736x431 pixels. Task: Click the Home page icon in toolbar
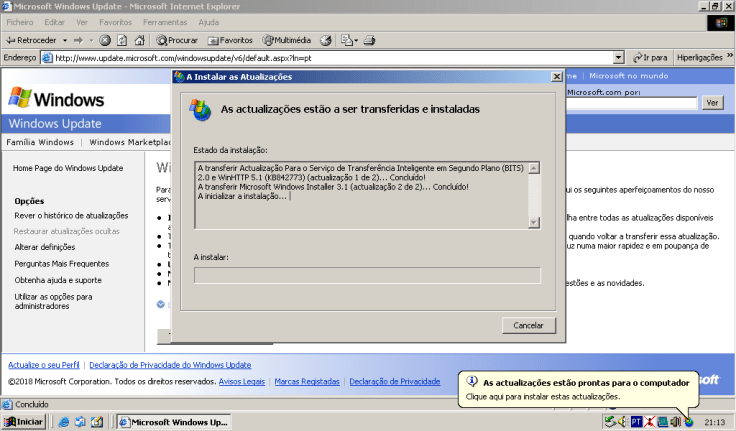pos(139,40)
